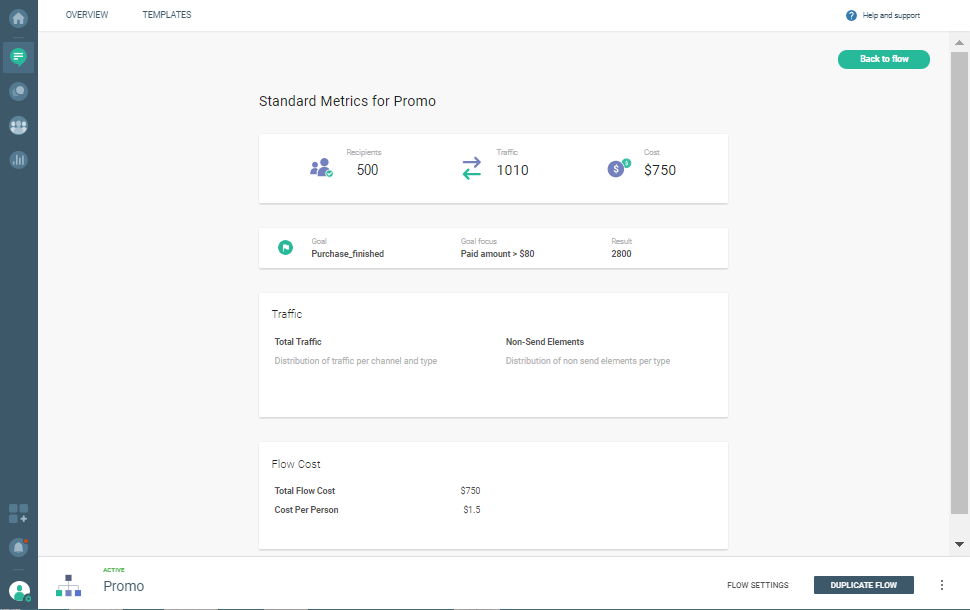Click the Back to flow button
Image resolution: width=970 pixels, height=610 pixels.
pos(883,59)
